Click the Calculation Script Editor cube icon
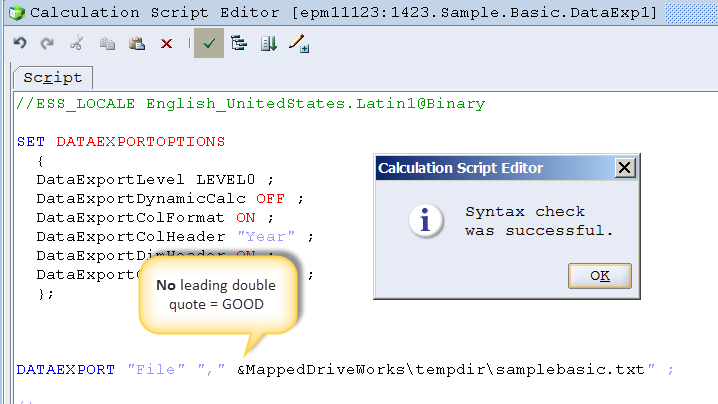 click(x=16, y=12)
